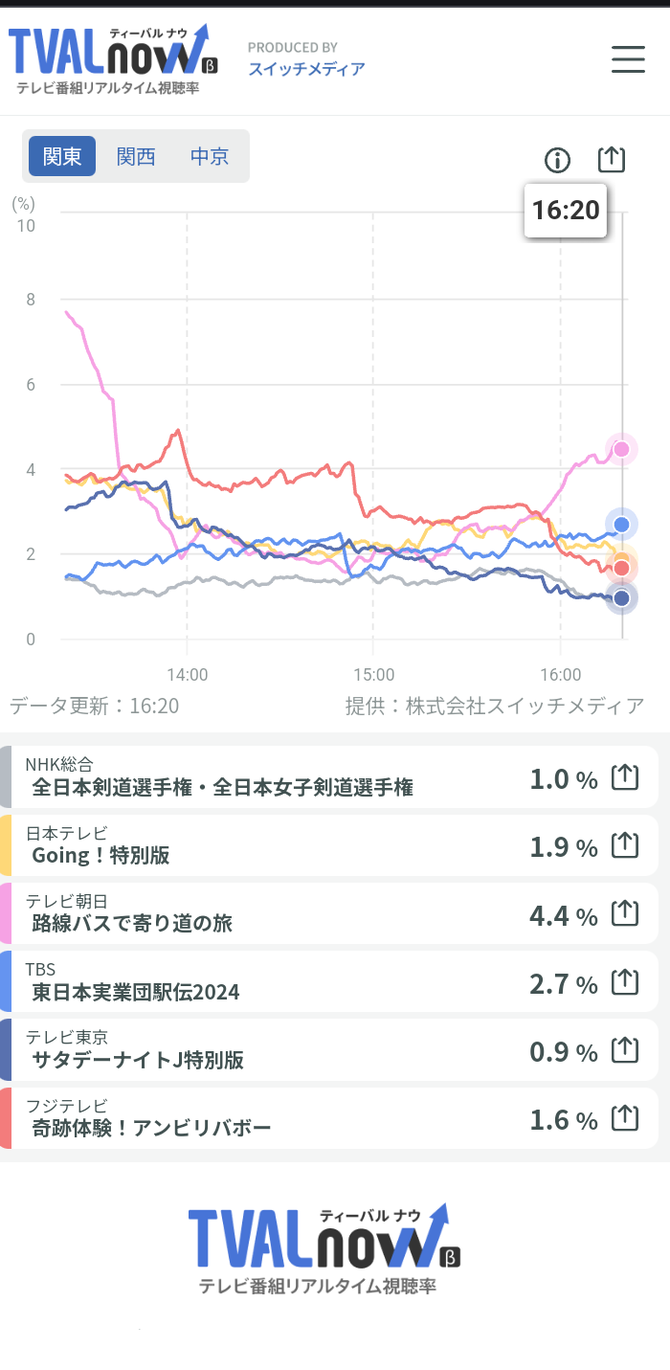
Task: Share the 日本テレビ Going！特別版 rating
Action: pyautogui.click(x=625, y=845)
